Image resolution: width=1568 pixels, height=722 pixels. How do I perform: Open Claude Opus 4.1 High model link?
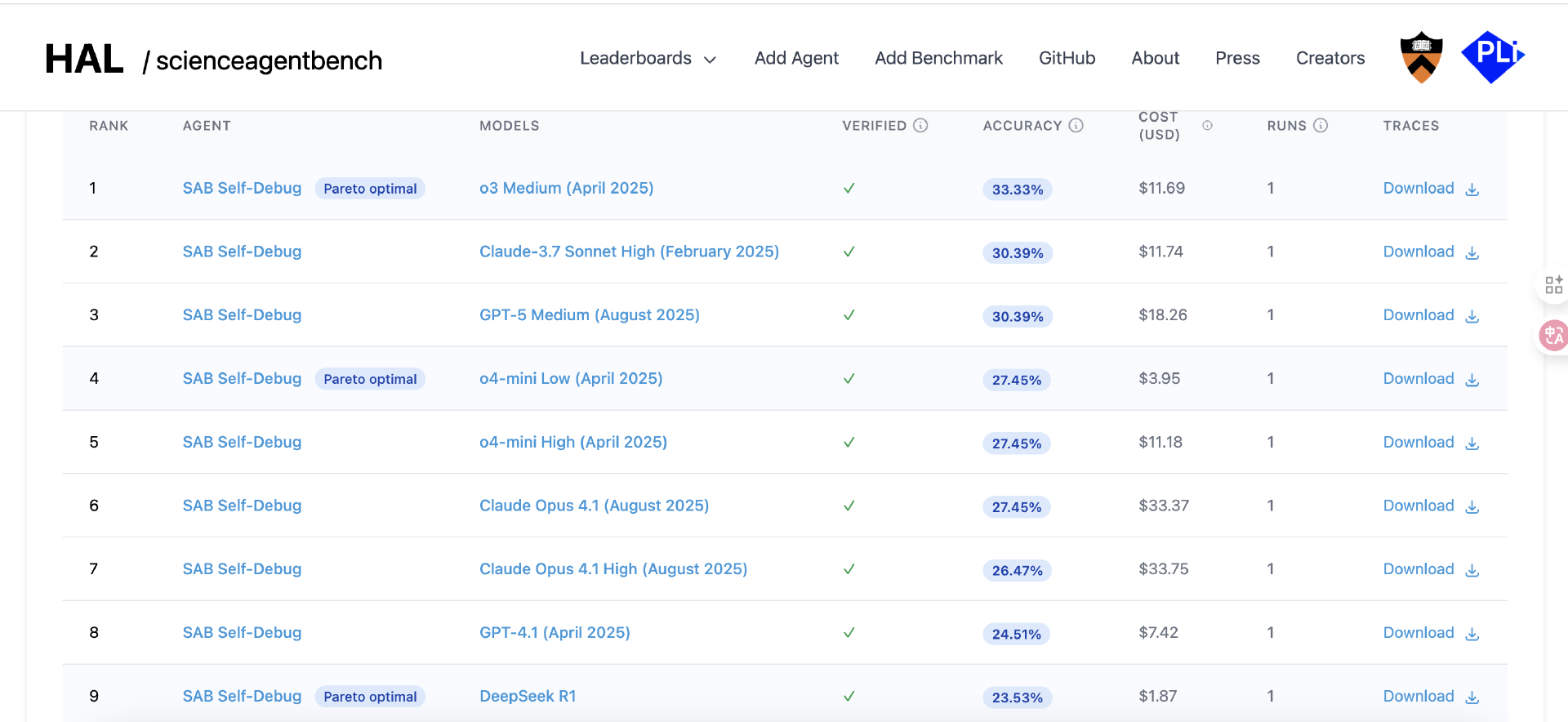click(613, 568)
